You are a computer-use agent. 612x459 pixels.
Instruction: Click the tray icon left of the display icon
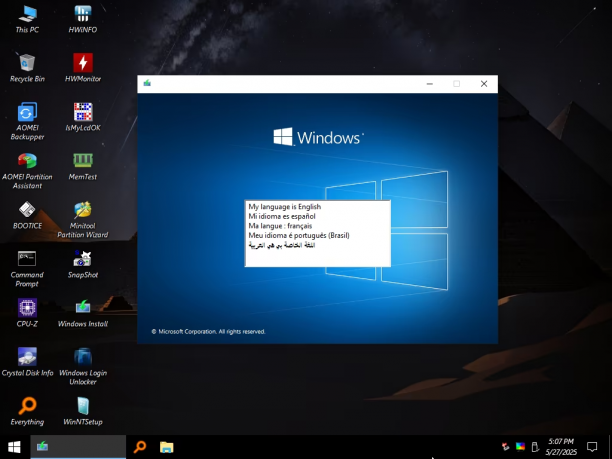[505, 447]
